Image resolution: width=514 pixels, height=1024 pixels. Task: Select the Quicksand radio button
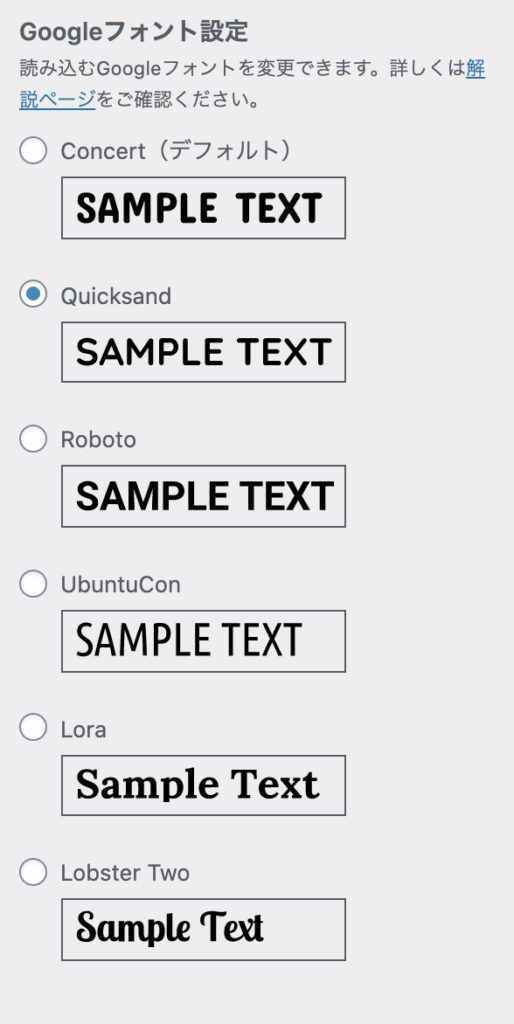click(33, 294)
